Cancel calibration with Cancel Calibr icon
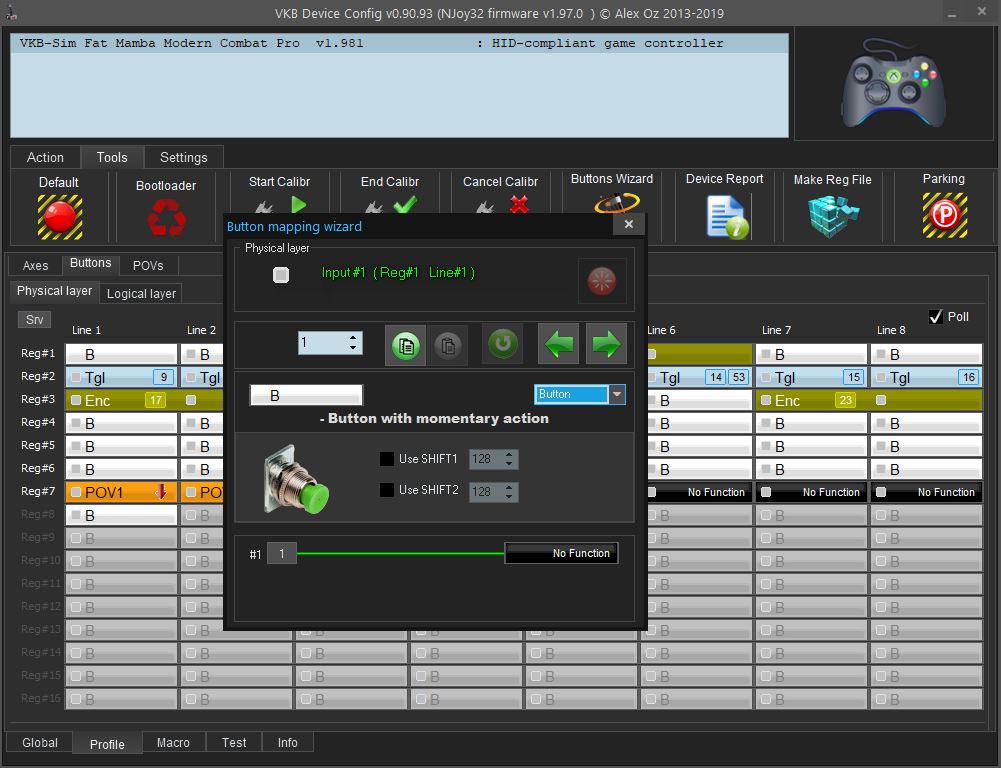 point(501,206)
